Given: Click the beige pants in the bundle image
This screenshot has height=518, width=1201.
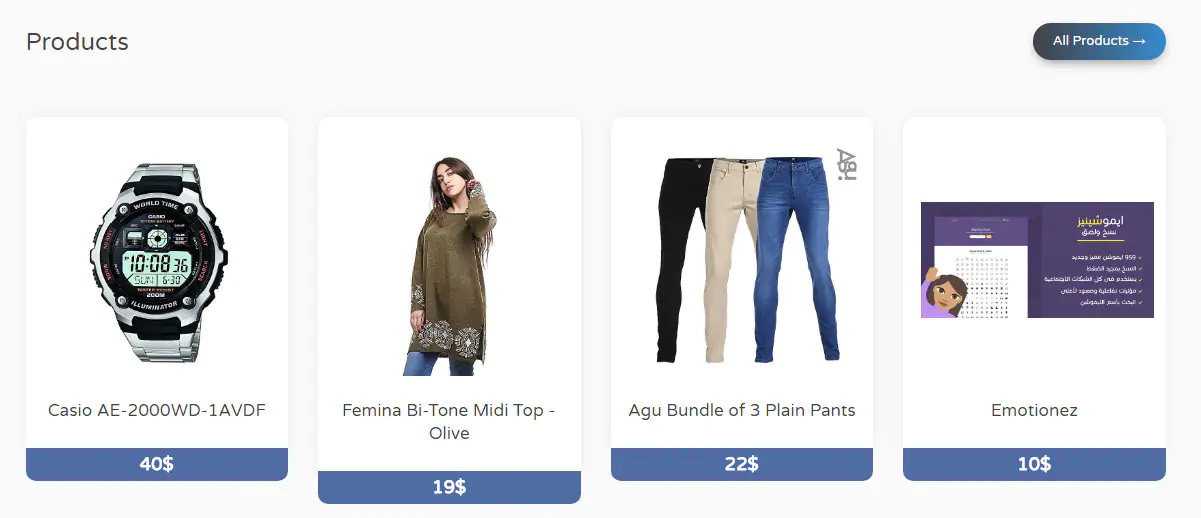Looking at the screenshot, I should [730, 260].
